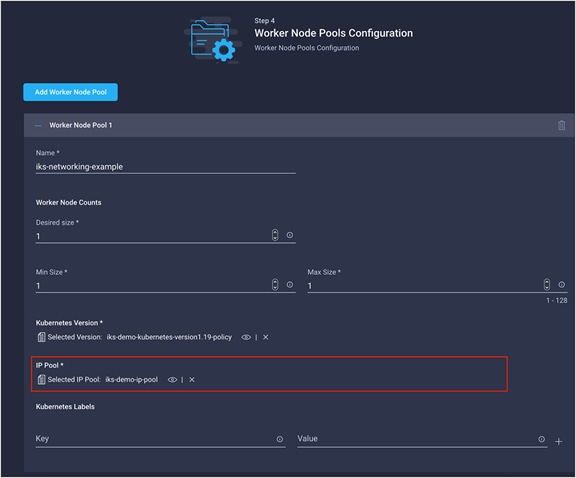Click the Step 4 label

[x=264, y=21]
